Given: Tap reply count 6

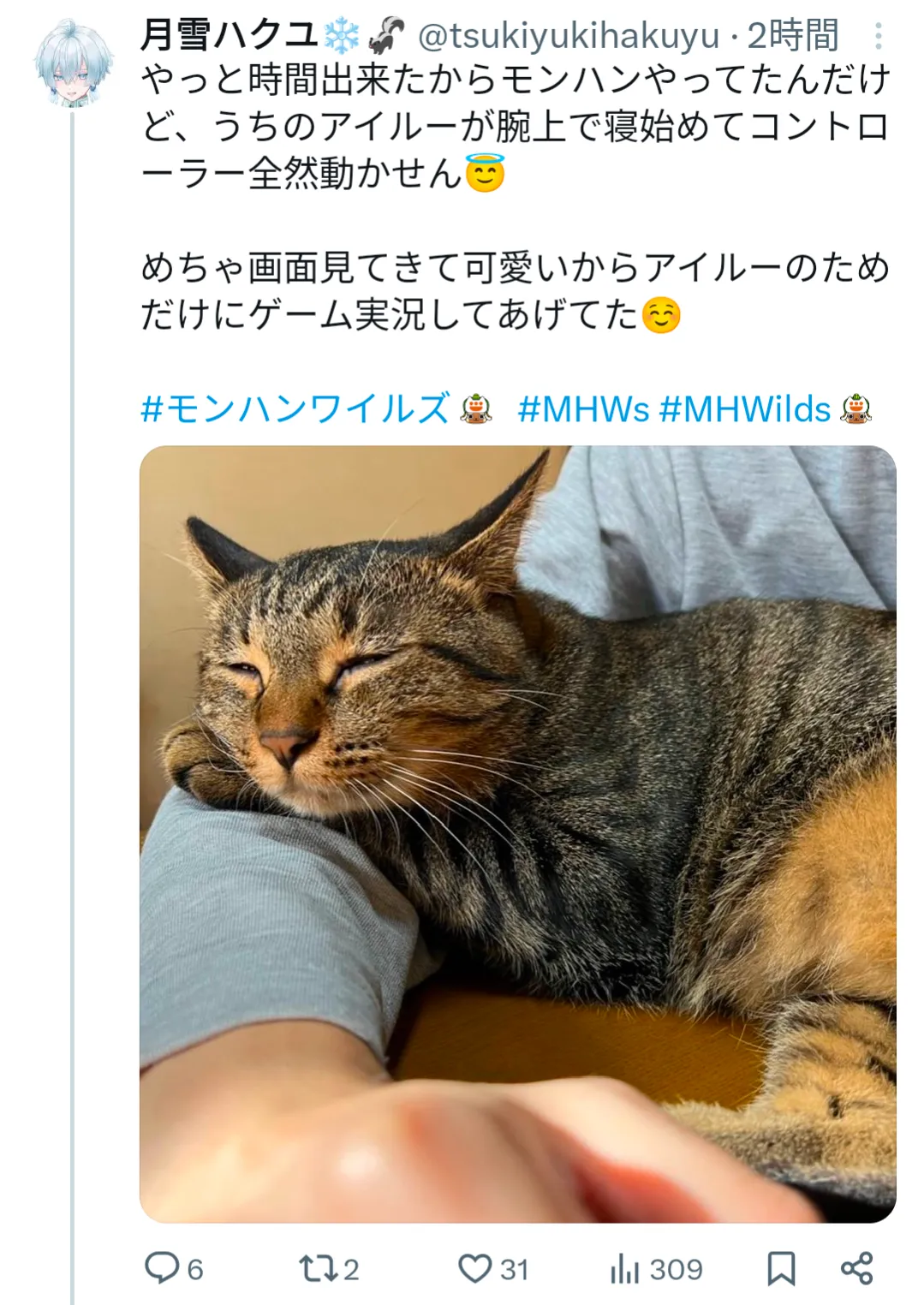Looking at the screenshot, I should coord(195,1269).
